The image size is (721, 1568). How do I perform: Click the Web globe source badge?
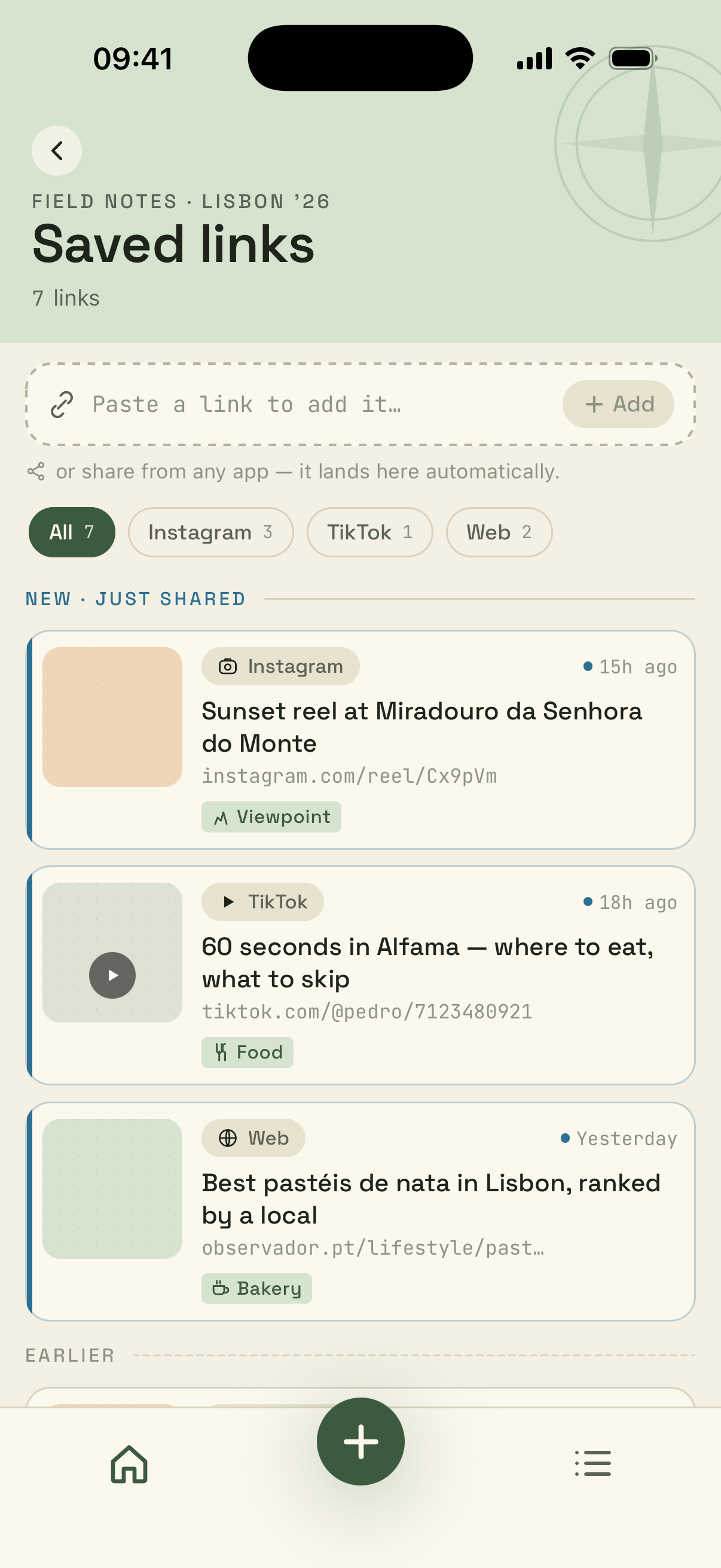(253, 1137)
